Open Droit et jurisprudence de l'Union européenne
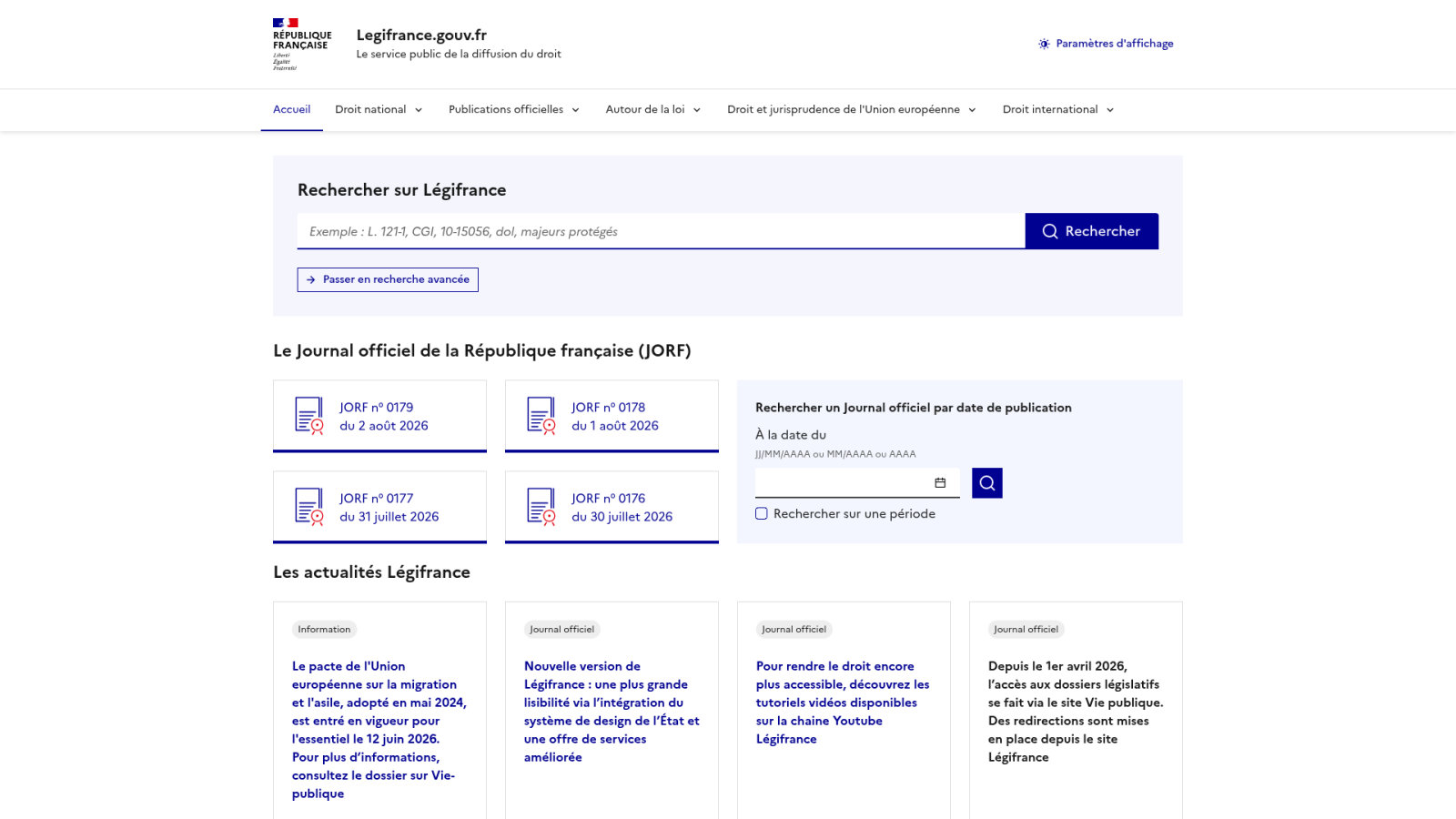Viewport: 1456px width, 819px height. click(852, 110)
